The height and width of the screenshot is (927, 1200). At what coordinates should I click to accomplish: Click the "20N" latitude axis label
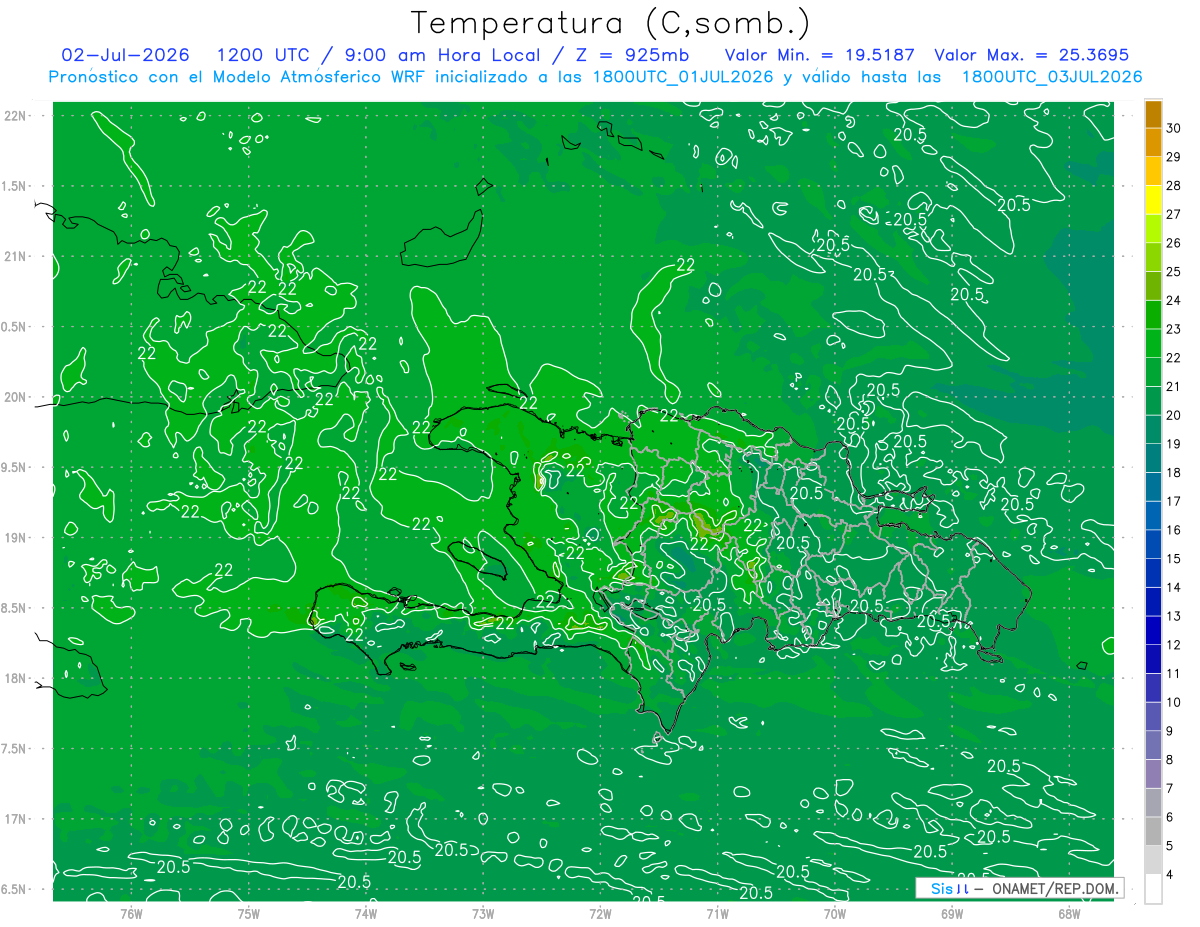pos(15,397)
